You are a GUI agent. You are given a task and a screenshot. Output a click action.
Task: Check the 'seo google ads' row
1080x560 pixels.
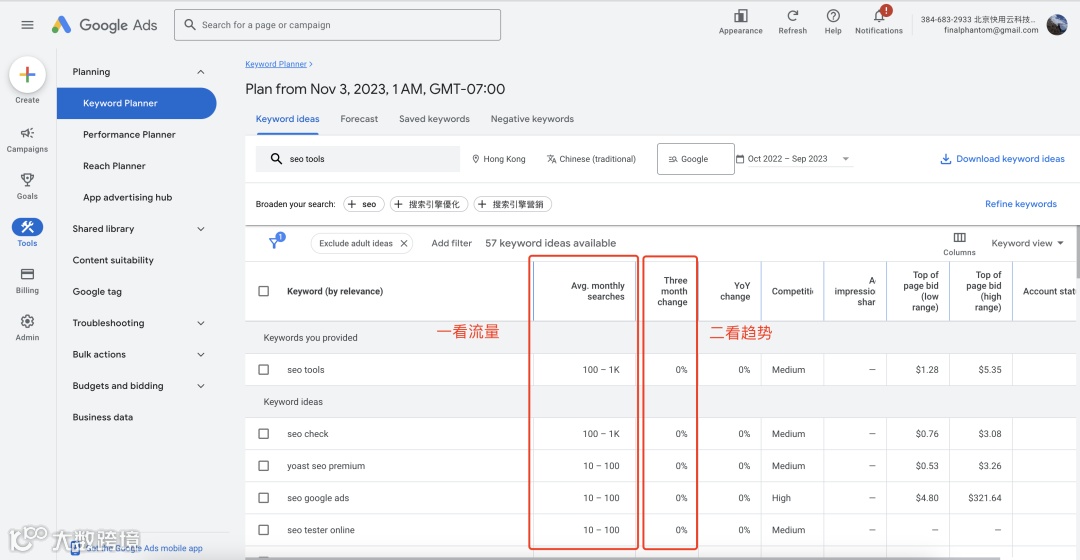coord(264,498)
